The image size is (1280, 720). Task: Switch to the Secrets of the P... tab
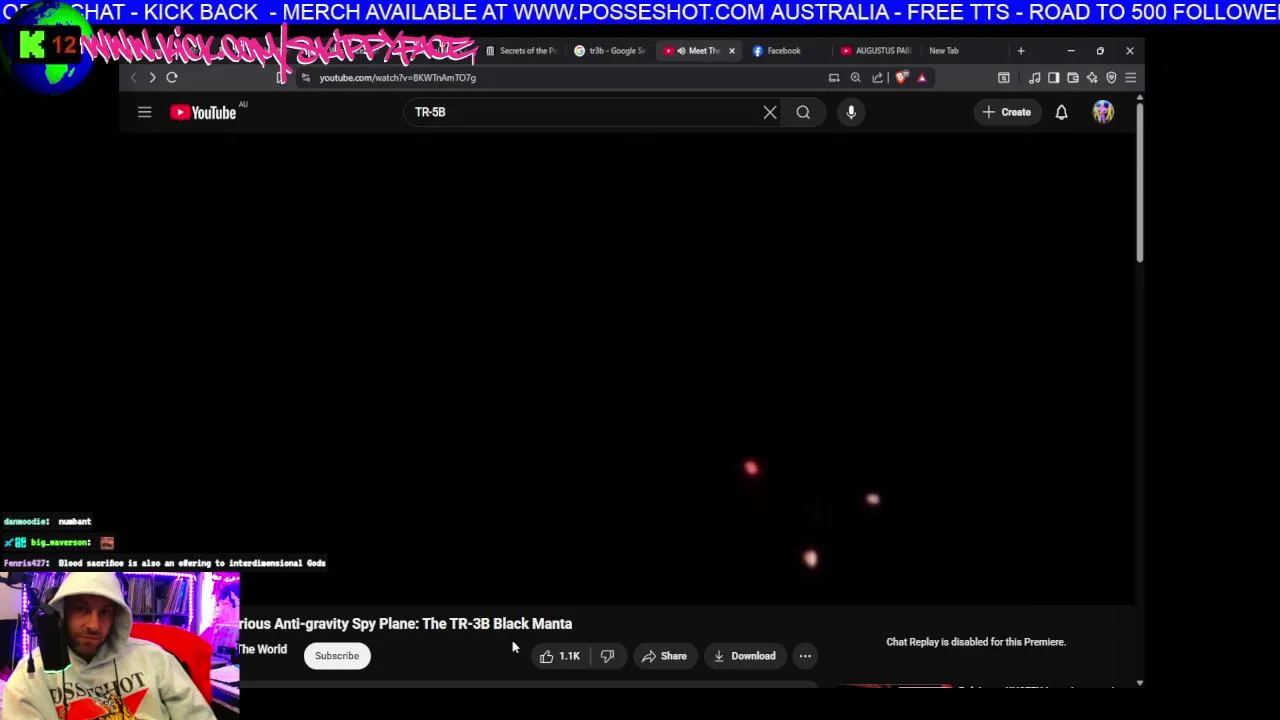(x=521, y=50)
